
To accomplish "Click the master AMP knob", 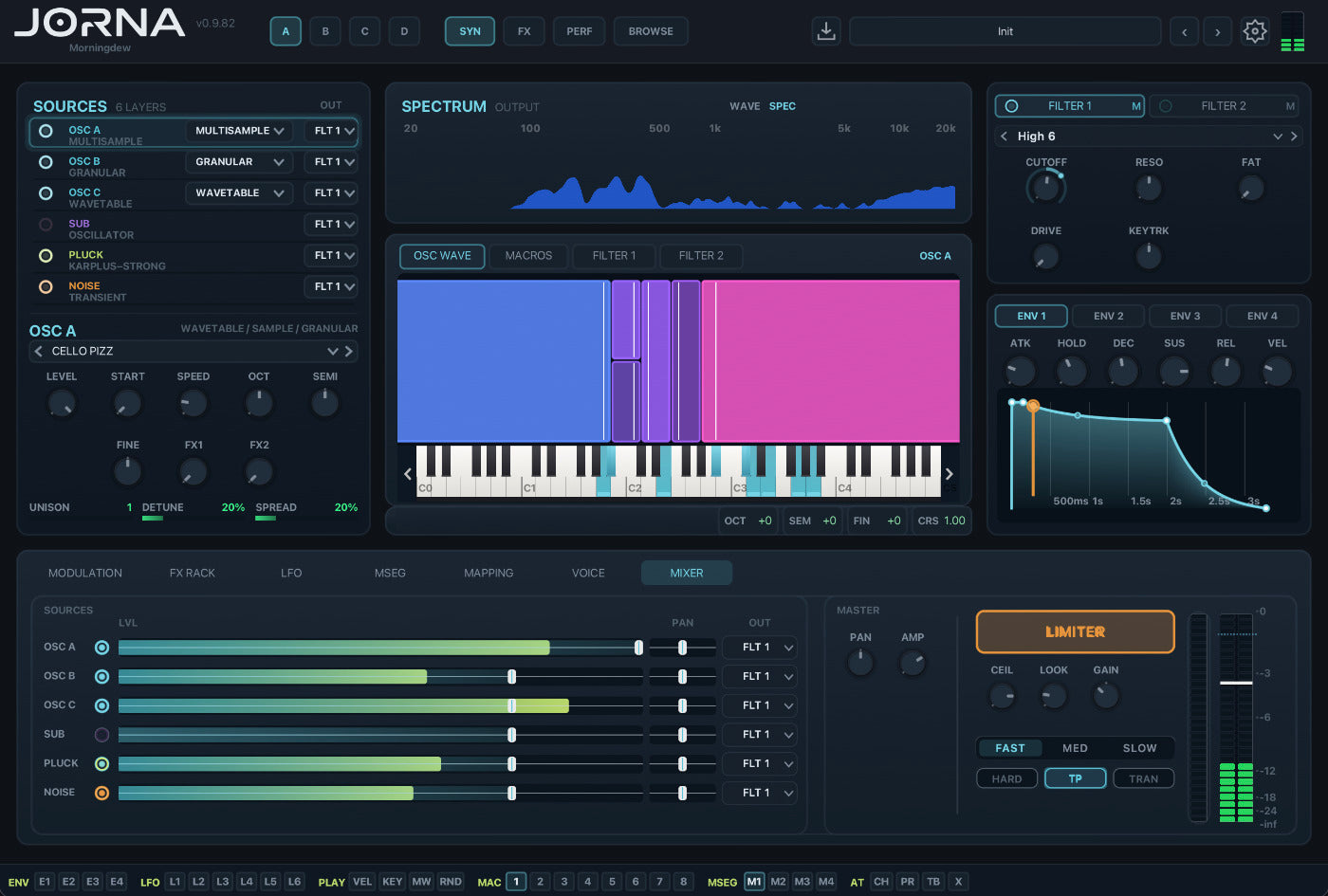I will pyautogui.click(x=913, y=663).
